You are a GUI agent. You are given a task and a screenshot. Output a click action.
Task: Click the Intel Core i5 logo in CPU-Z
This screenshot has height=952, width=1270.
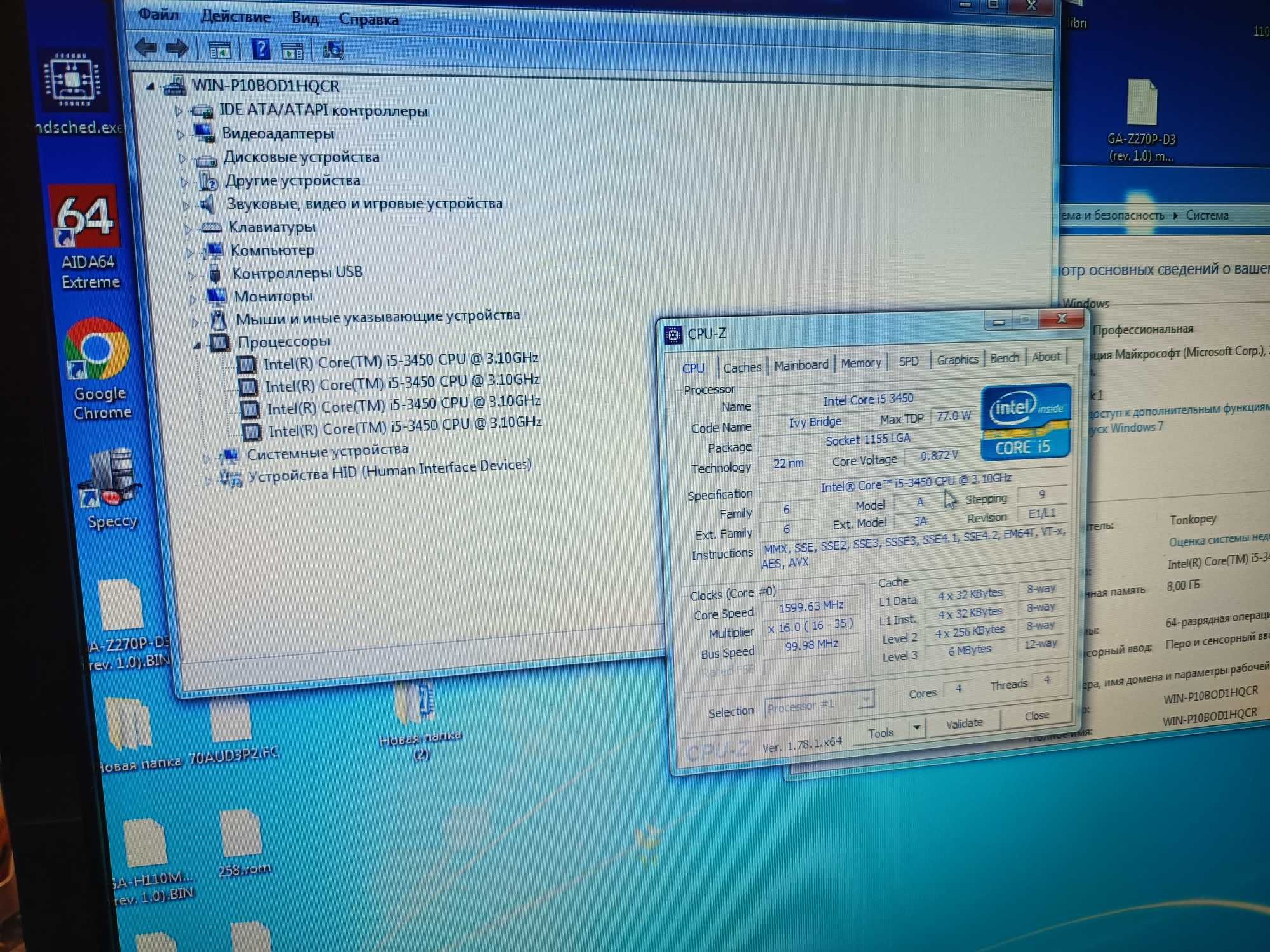pos(1025,421)
